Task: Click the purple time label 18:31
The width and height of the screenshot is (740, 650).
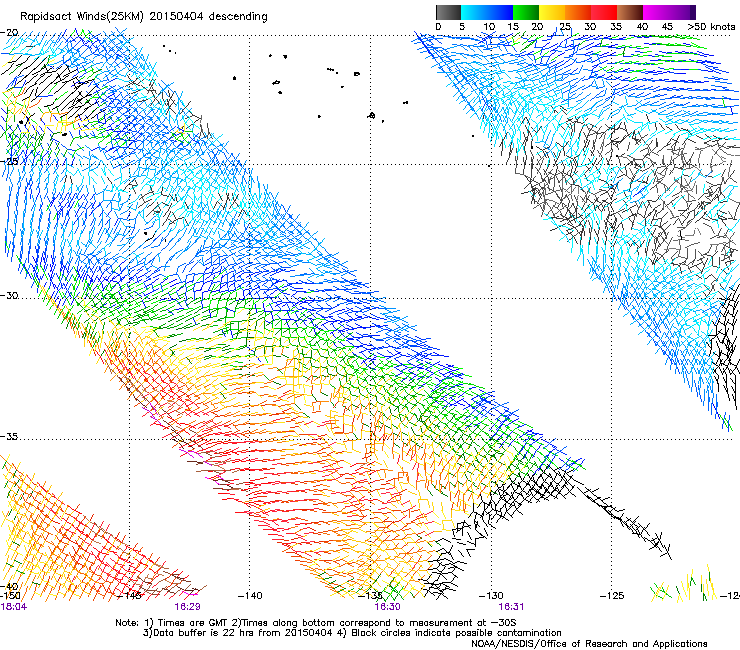Action: coord(511,607)
